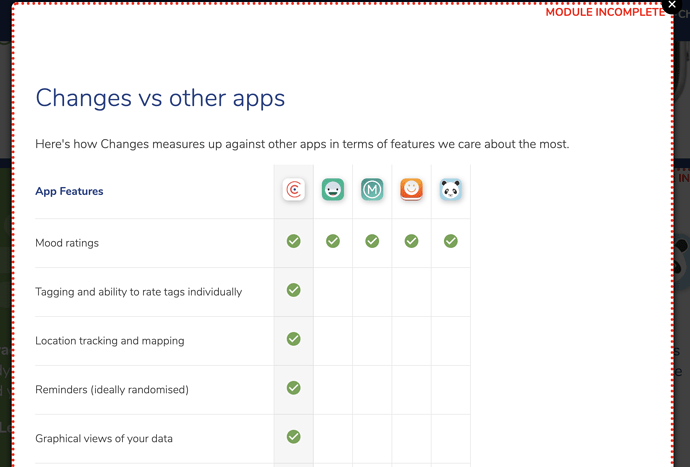This screenshot has width=690, height=467.
Task: Click Mood ratings checkmark under teal M app
Action: point(372,241)
